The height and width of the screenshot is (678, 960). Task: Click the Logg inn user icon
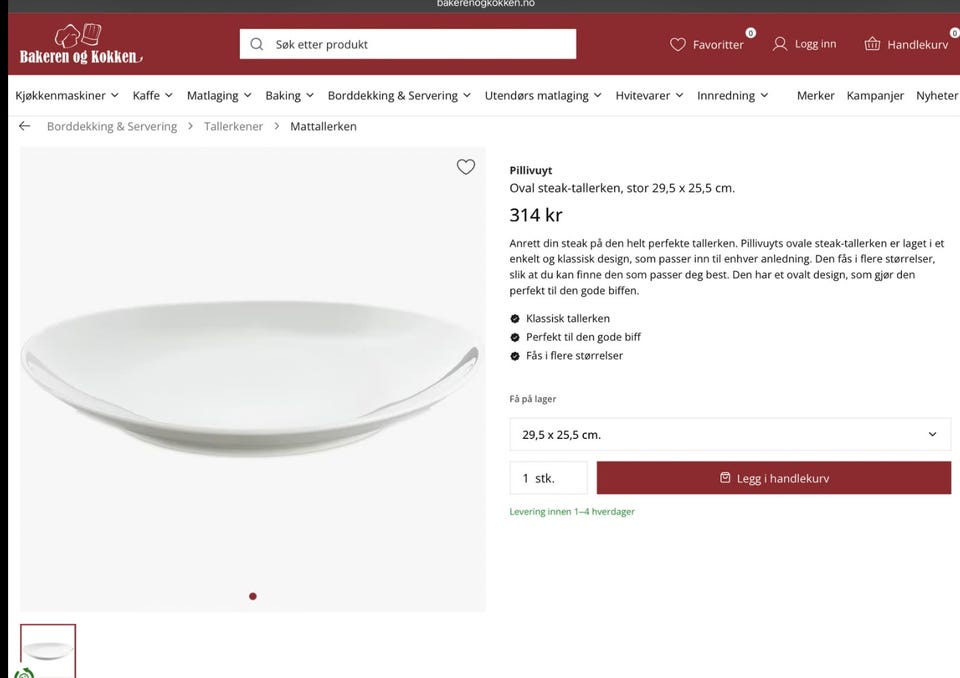click(780, 44)
